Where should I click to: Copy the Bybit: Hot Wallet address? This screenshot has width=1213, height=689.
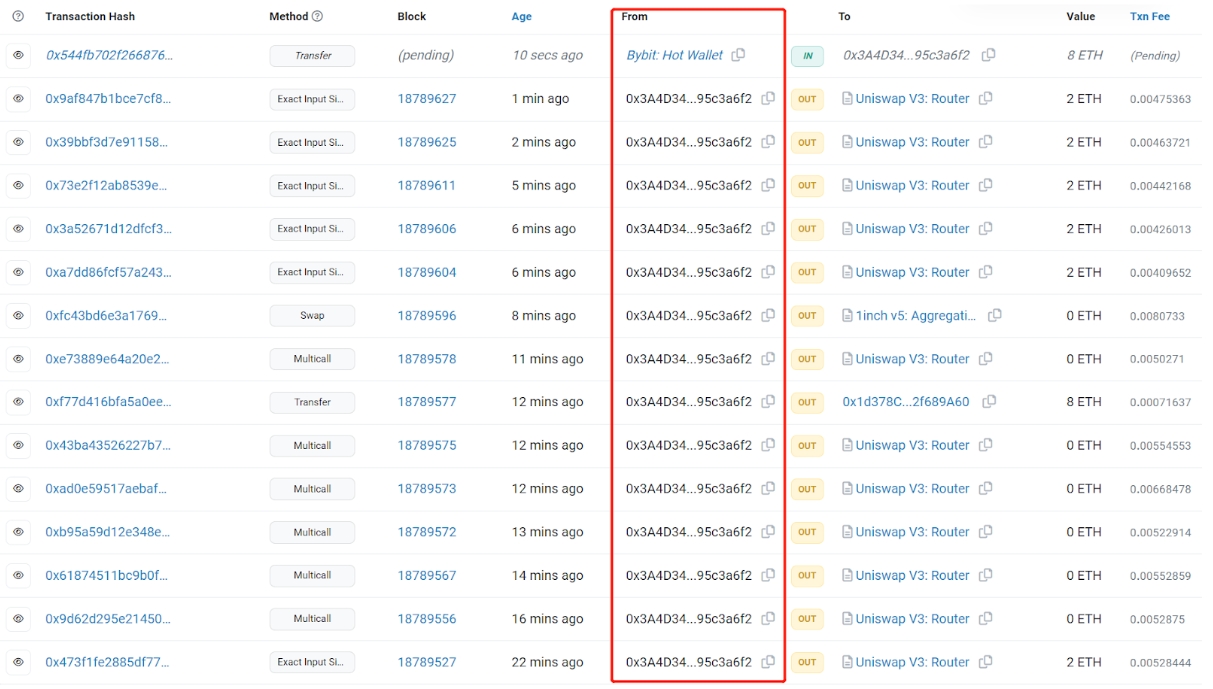pos(738,55)
